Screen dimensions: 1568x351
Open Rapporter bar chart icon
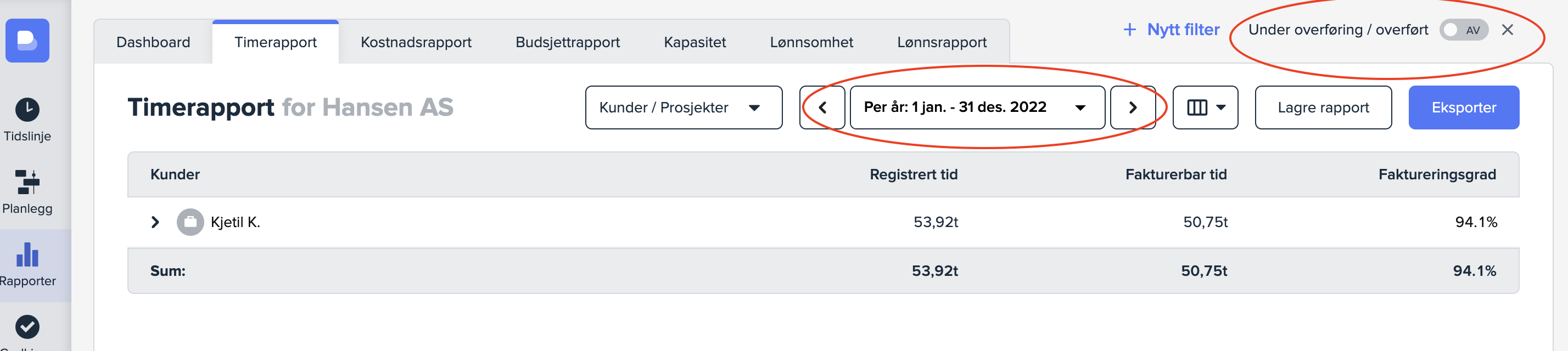tap(27, 255)
